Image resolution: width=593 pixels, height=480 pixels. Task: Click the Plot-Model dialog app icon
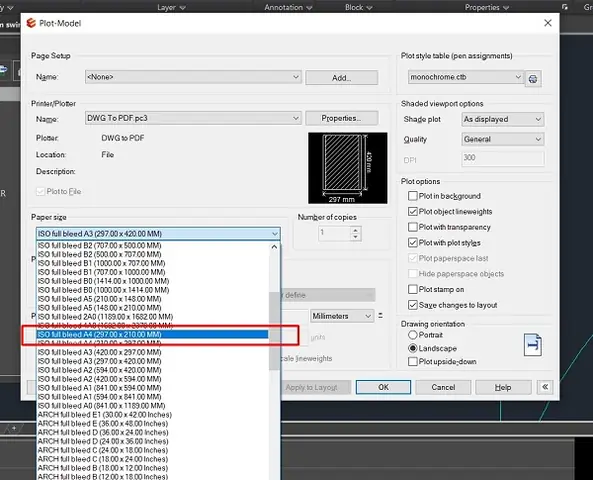coord(31,23)
